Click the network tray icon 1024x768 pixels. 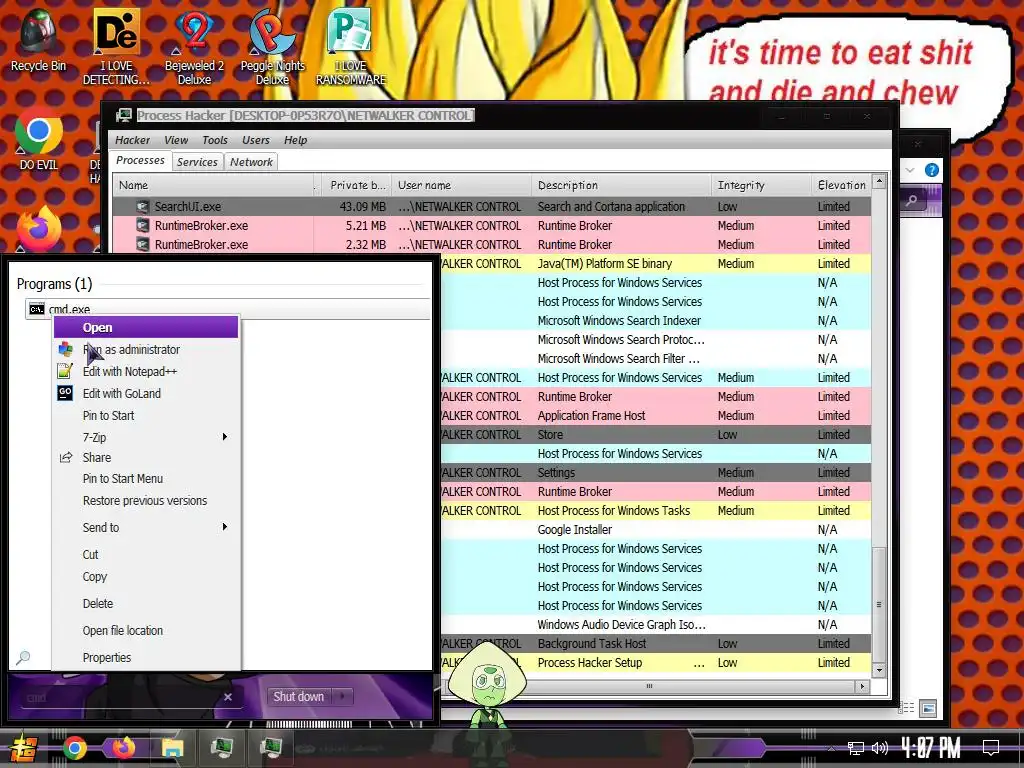point(856,748)
